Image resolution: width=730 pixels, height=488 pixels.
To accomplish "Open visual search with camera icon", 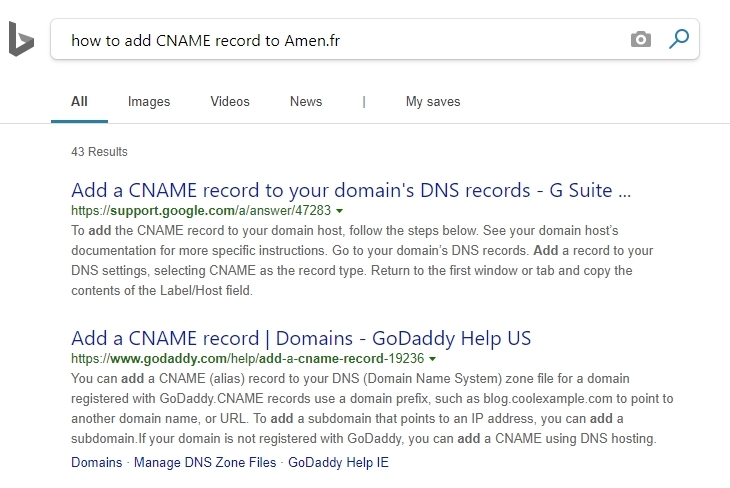I will coord(641,40).
